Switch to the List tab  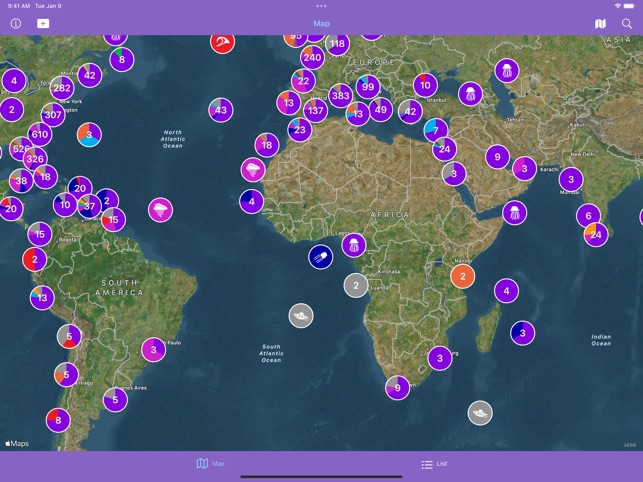click(x=434, y=464)
